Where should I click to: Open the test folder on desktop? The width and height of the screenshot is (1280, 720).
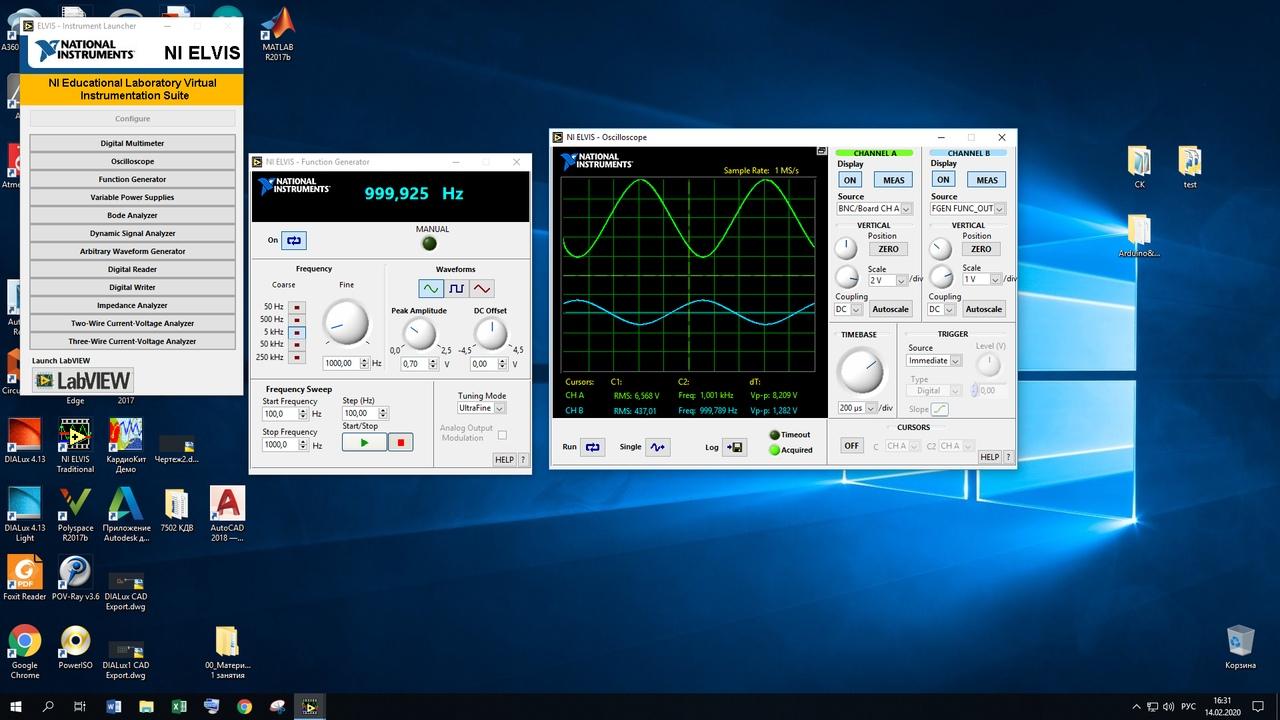(1189, 167)
